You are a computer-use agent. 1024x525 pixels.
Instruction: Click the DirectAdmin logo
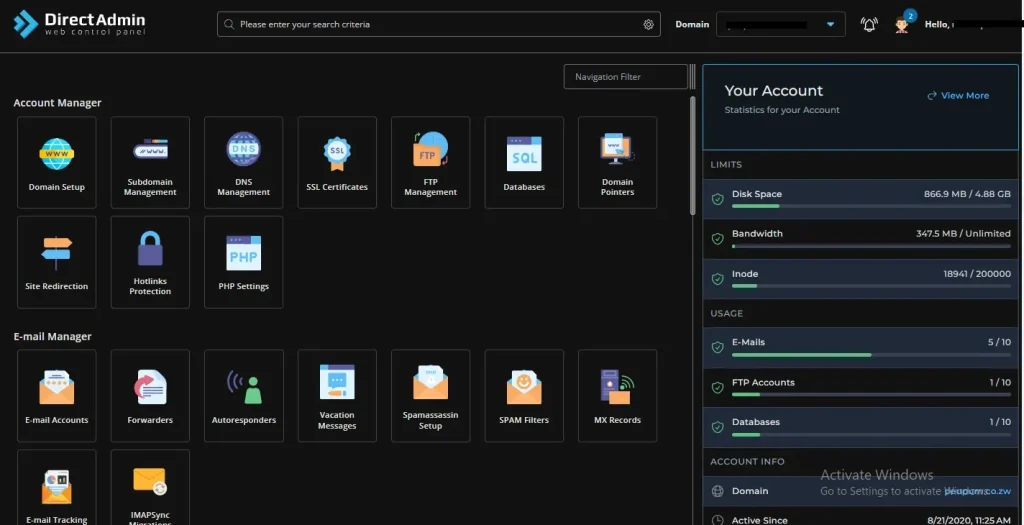point(79,24)
